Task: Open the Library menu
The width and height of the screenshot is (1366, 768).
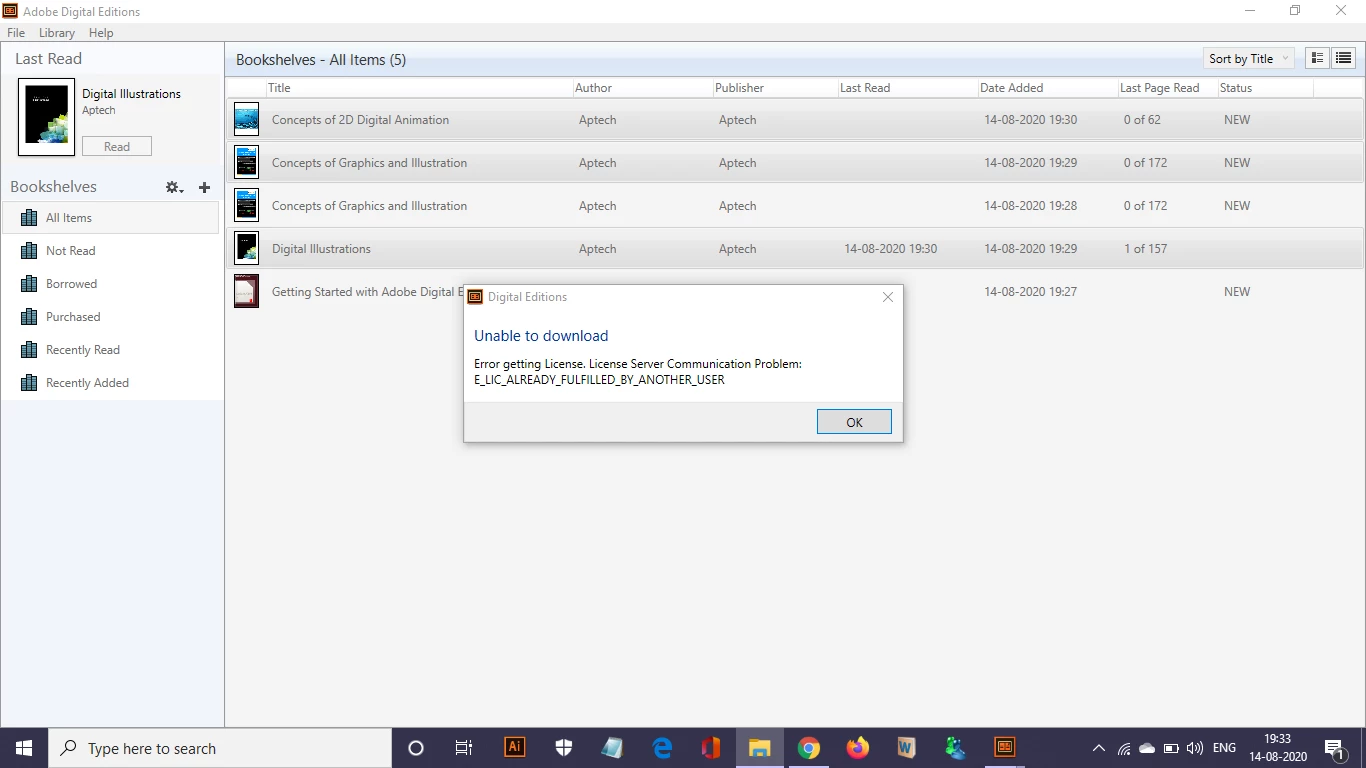Action: [x=57, y=33]
